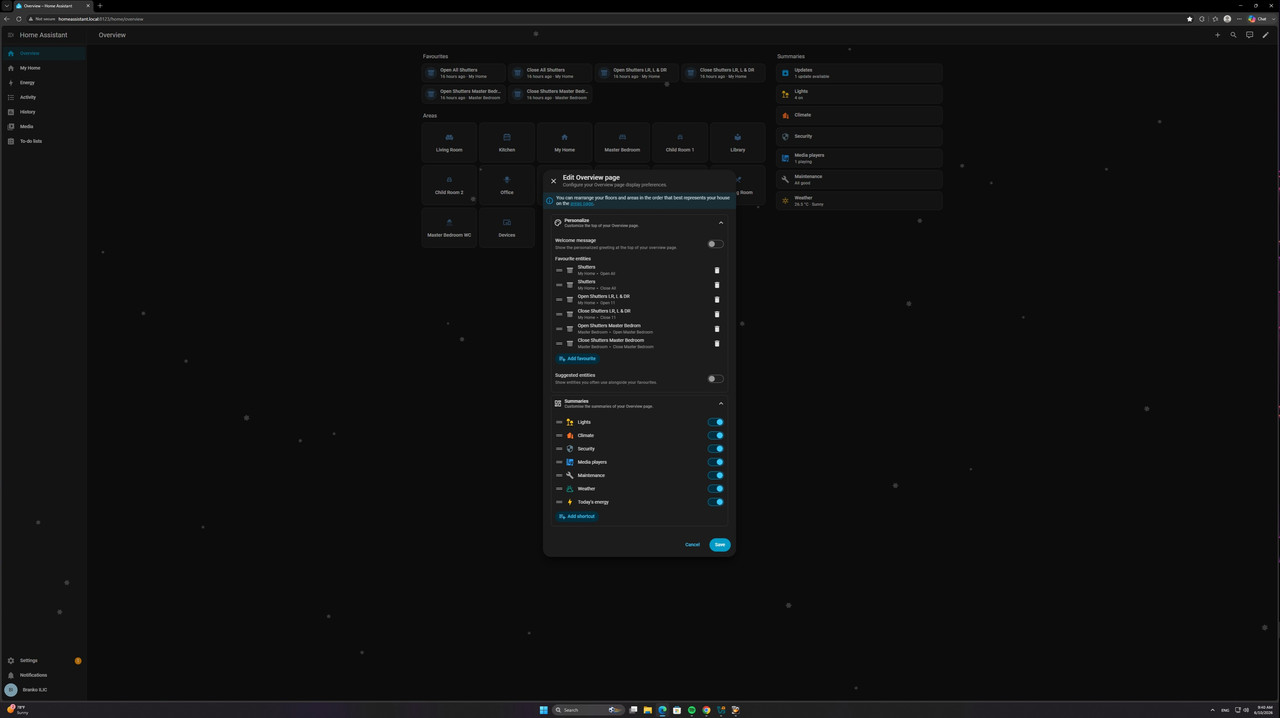
Task: Click the Media players icon in dialog
Action: tap(570, 462)
